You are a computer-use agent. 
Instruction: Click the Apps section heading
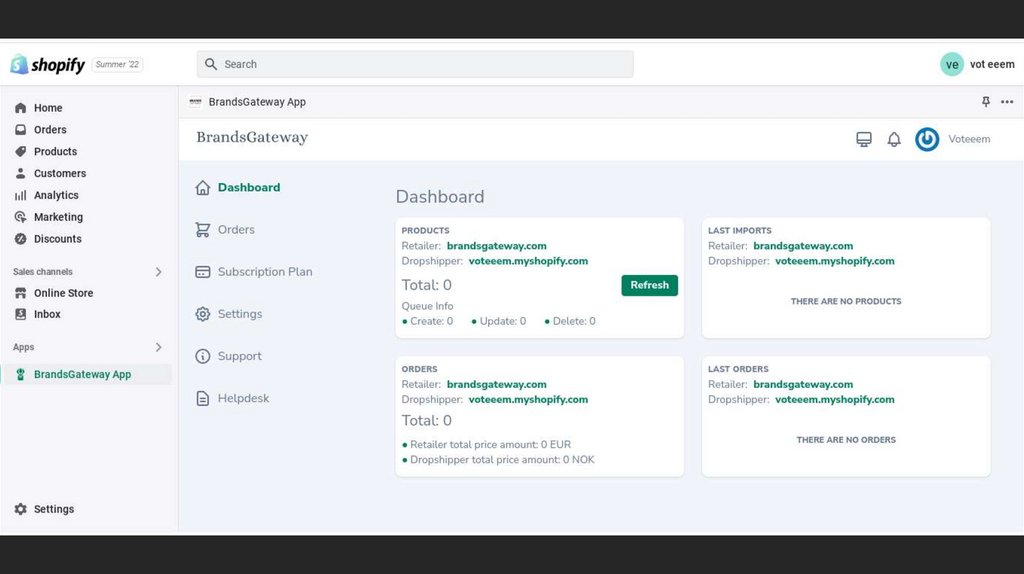(x=24, y=347)
